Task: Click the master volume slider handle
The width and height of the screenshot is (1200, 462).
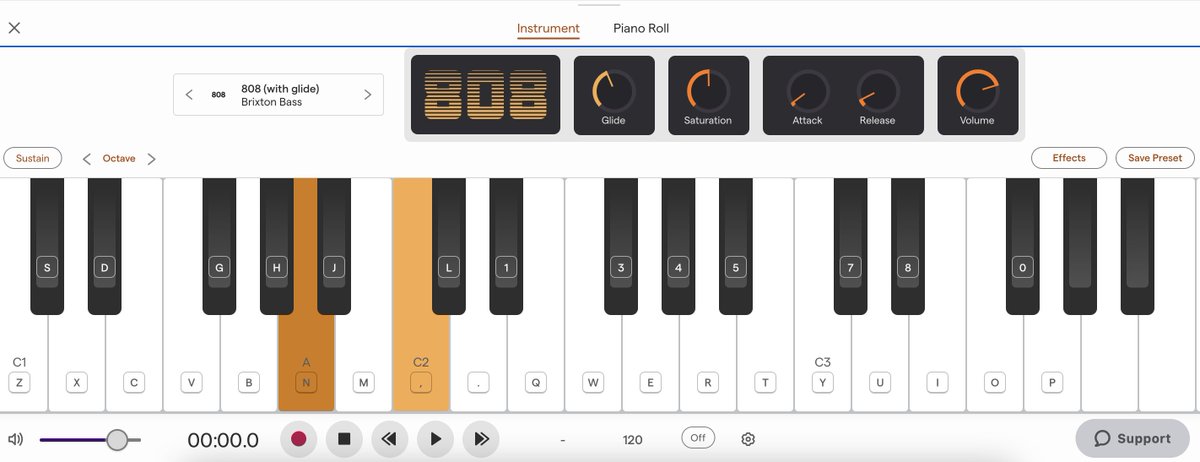Action: coord(117,439)
